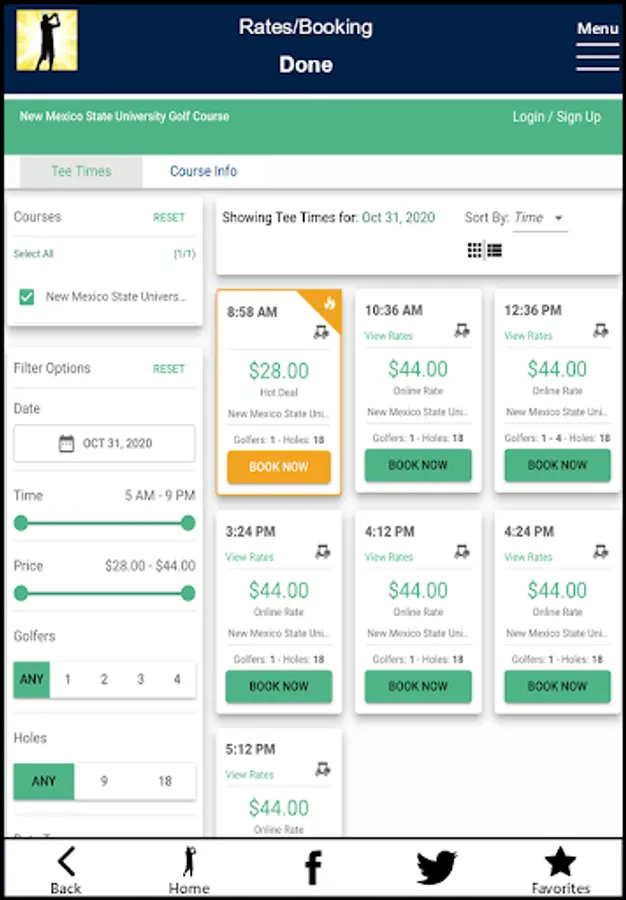The width and height of the screenshot is (626, 900).
Task: Switch to Course Info tab
Action: (203, 171)
